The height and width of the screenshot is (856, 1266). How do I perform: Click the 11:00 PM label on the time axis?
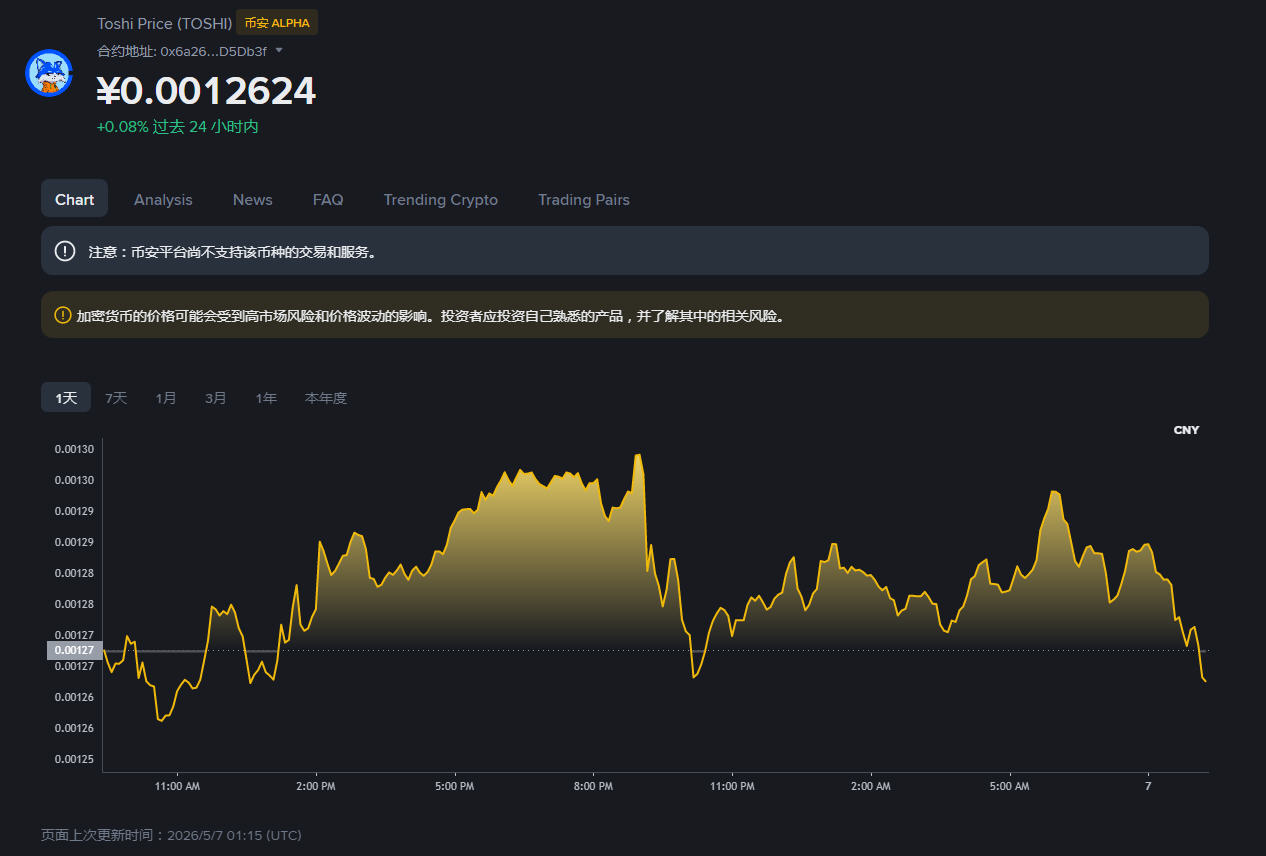[732, 786]
